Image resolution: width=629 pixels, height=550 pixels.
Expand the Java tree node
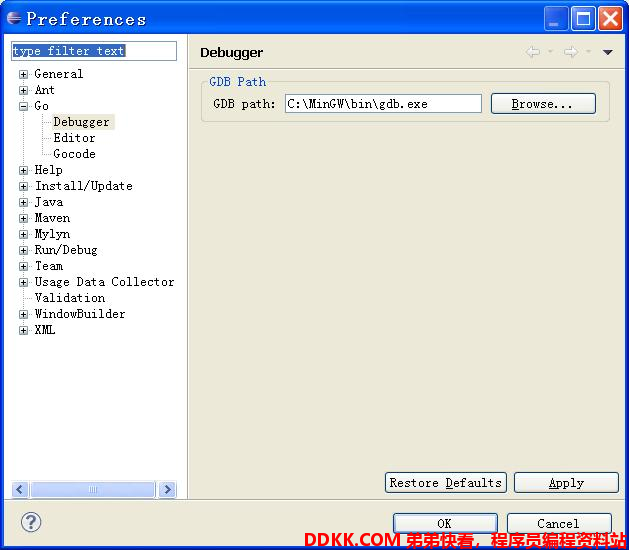tap(24, 203)
